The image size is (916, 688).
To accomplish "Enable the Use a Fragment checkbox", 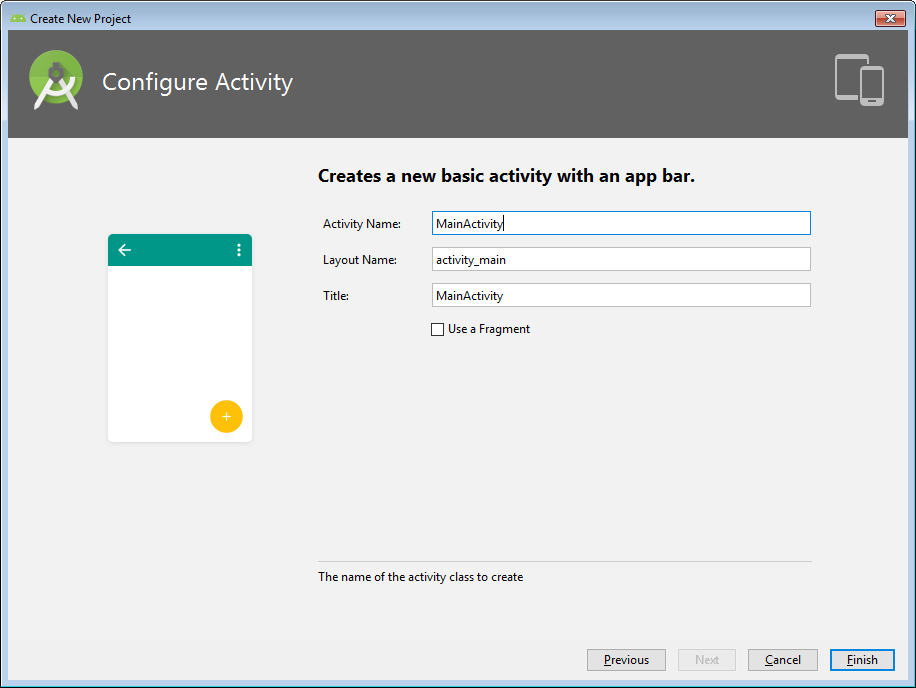I will pos(437,329).
